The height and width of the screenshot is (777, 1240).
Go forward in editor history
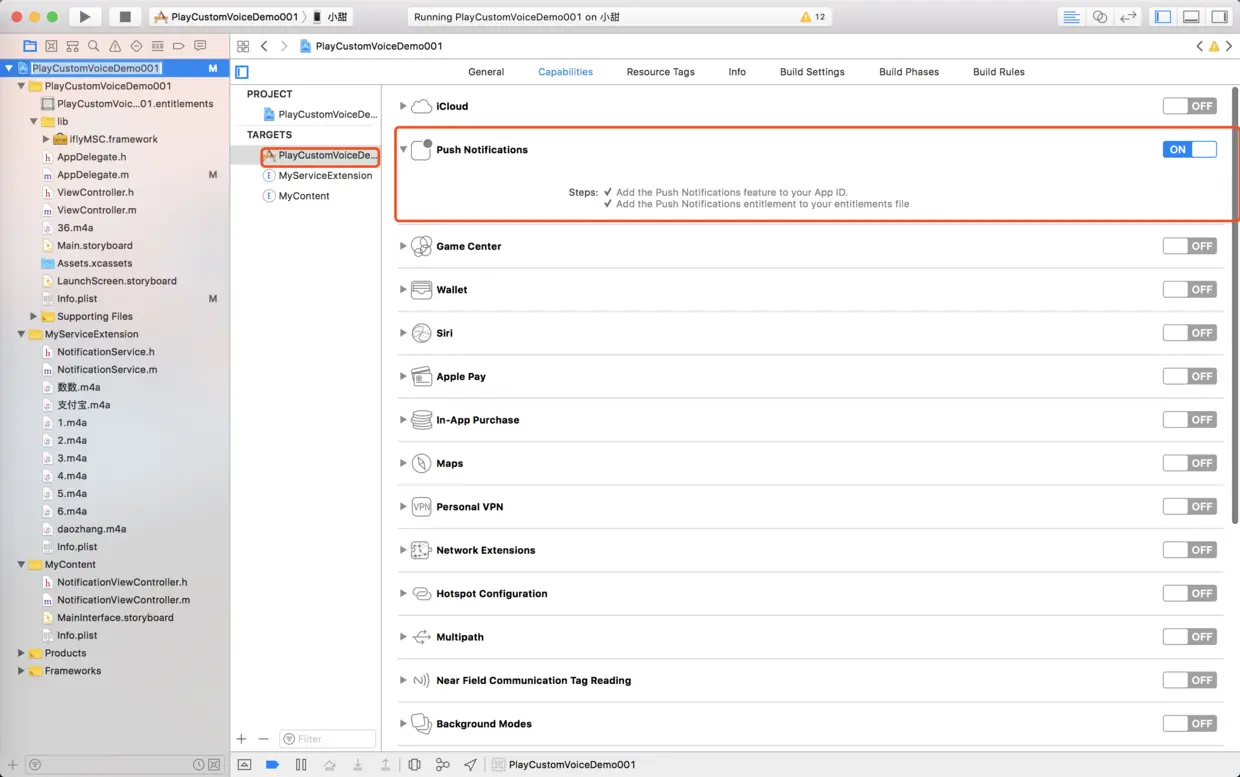(x=284, y=46)
